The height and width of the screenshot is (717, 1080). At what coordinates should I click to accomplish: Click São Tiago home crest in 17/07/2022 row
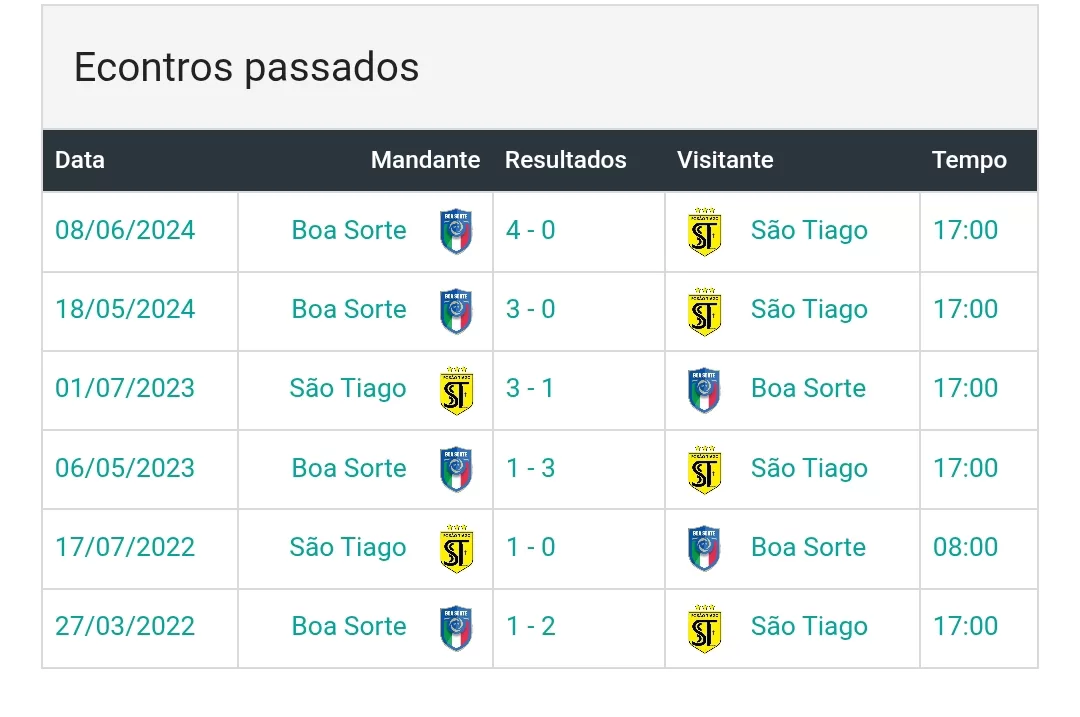[456, 548]
